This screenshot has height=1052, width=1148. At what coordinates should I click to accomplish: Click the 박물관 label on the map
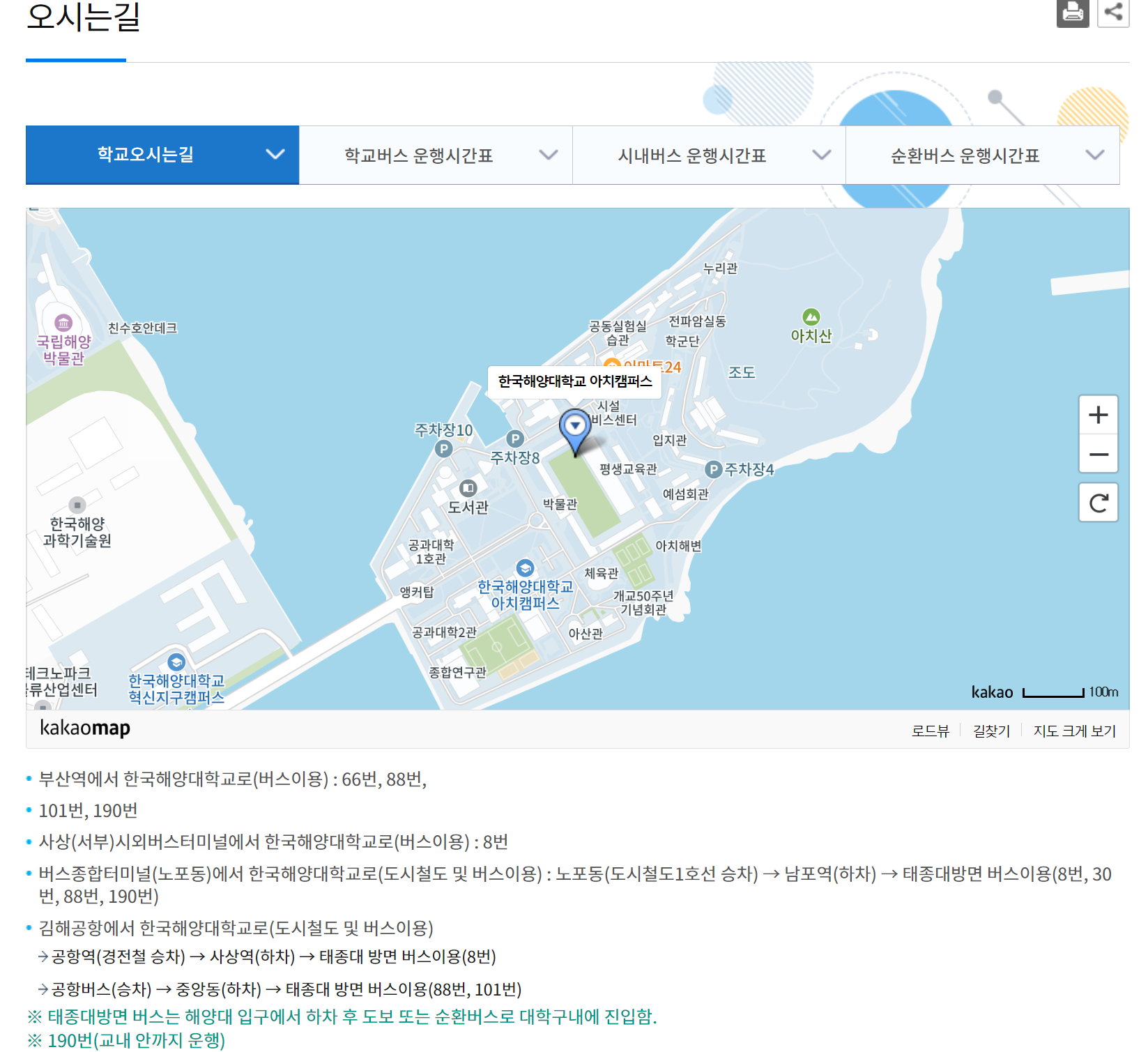(x=560, y=504)
